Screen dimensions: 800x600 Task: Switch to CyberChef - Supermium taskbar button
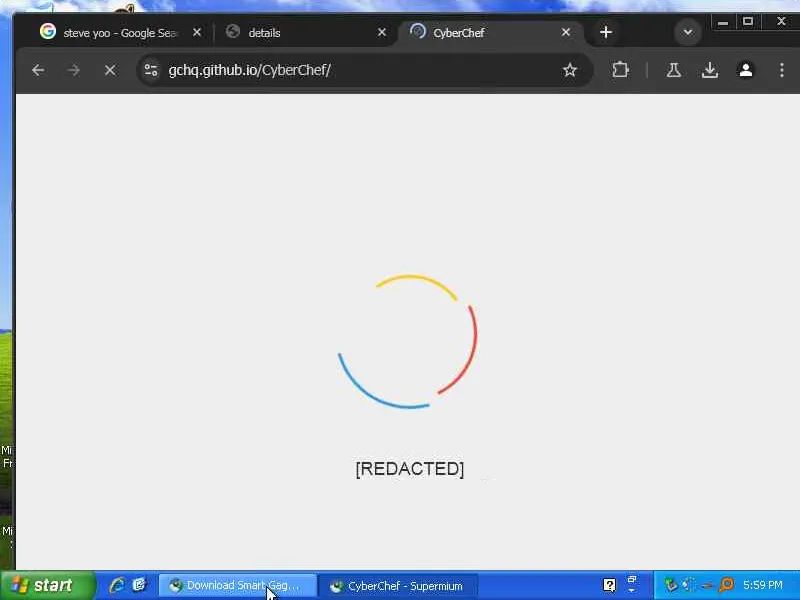pos(399,585)
